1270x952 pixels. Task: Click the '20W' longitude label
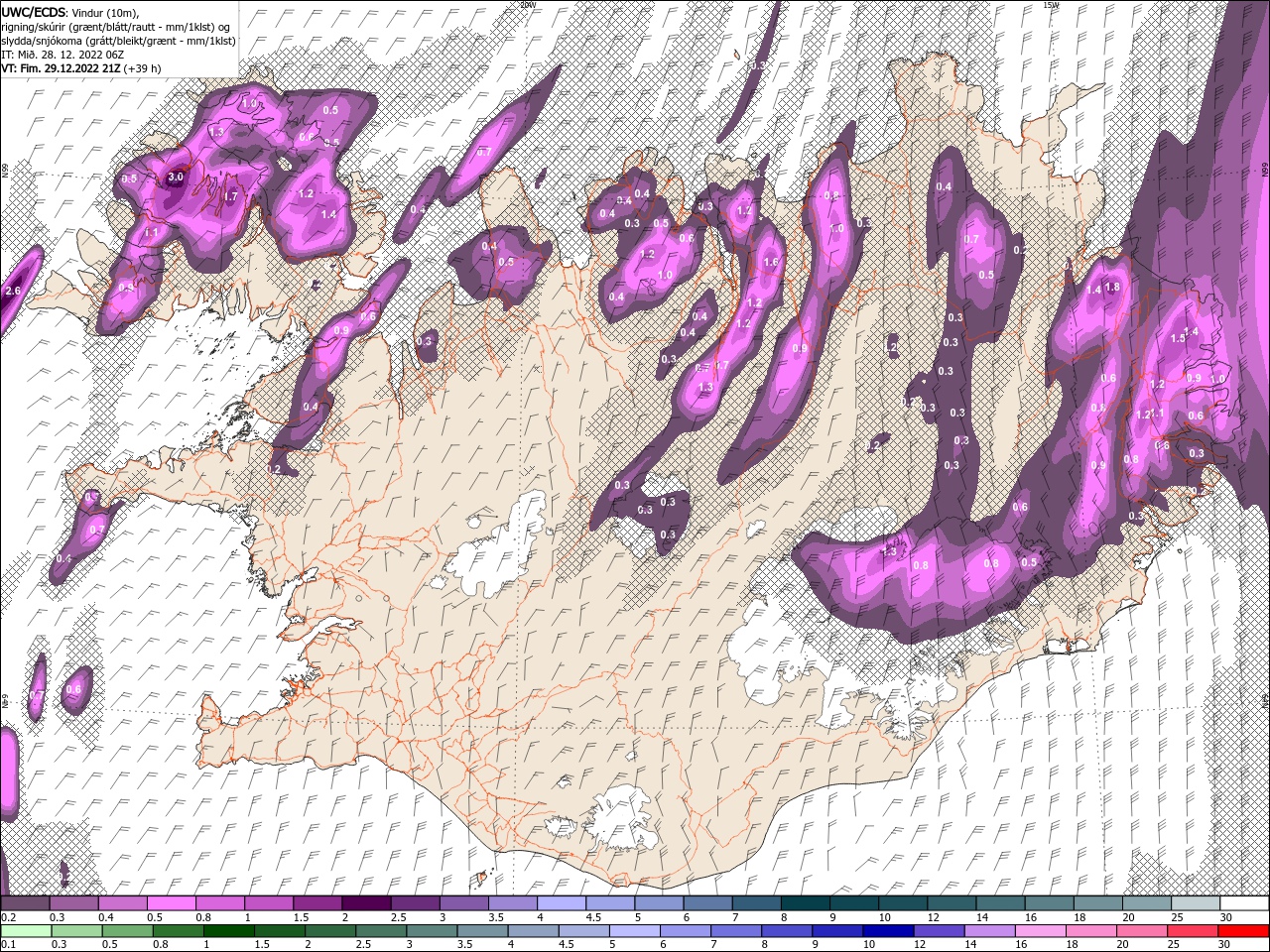pyautogui.click(x=527, y=5)
